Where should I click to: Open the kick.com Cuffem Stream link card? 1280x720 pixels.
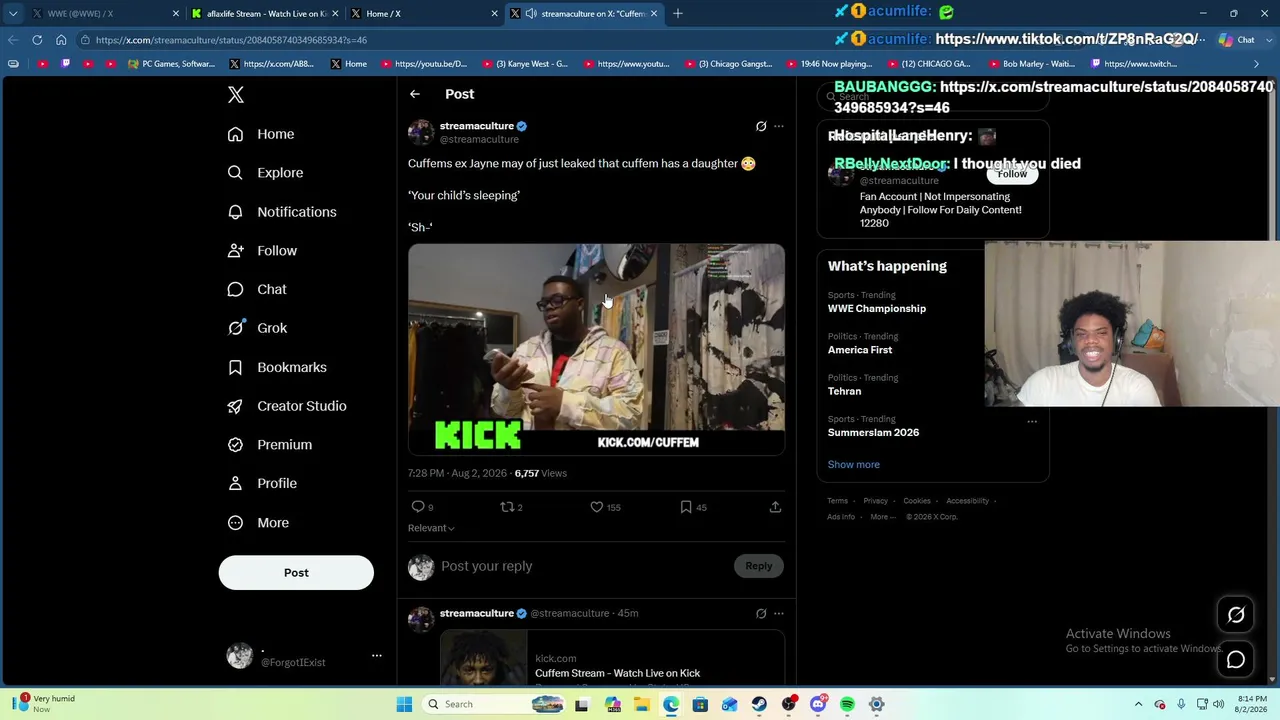612,658
